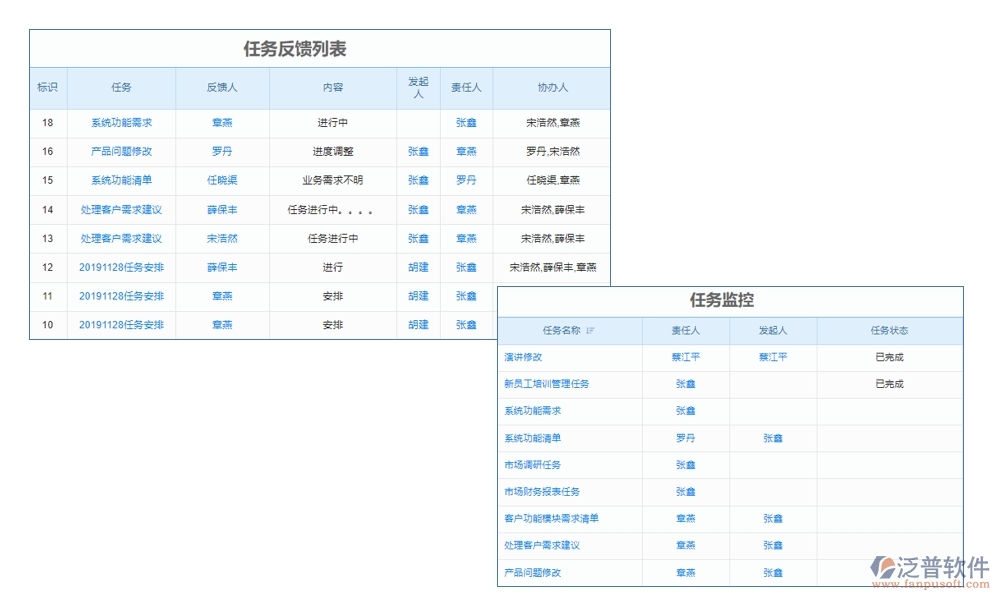
Task: Click the 责任人 header in 任务监控
Action: (x=686, y=330)
